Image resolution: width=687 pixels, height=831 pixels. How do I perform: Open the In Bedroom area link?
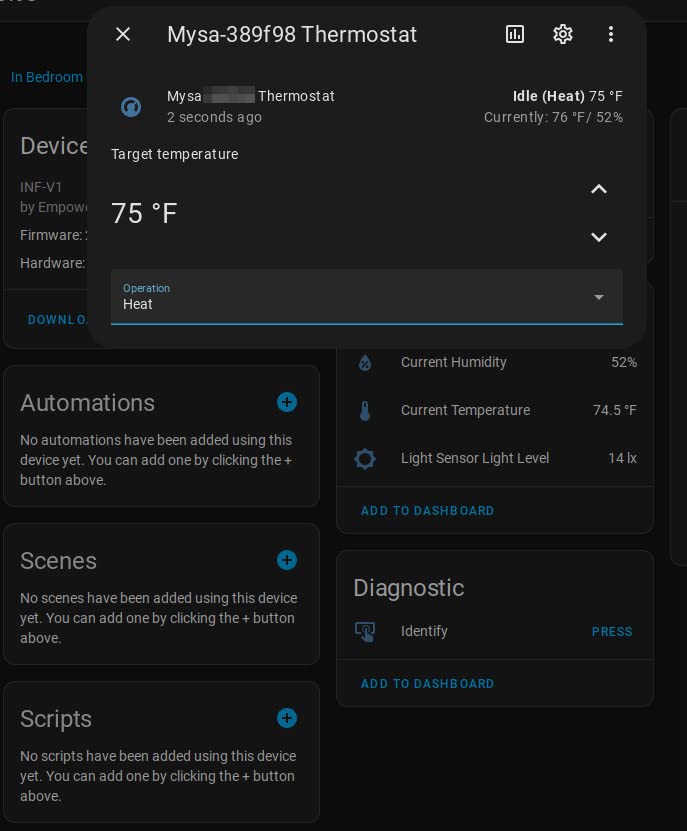[47, 77]
